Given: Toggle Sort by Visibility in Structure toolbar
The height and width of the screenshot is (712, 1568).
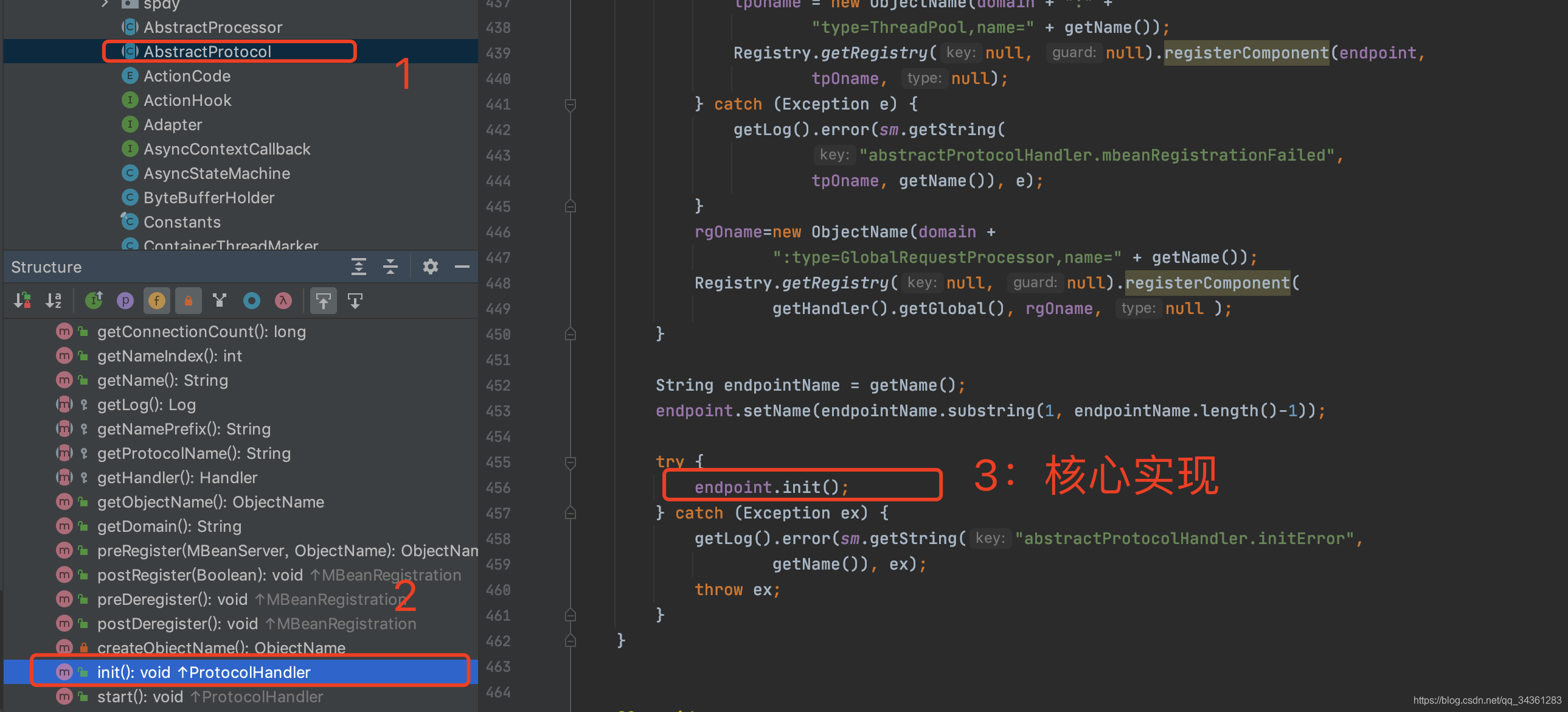Looking at the screenshot, I should 23,300.
